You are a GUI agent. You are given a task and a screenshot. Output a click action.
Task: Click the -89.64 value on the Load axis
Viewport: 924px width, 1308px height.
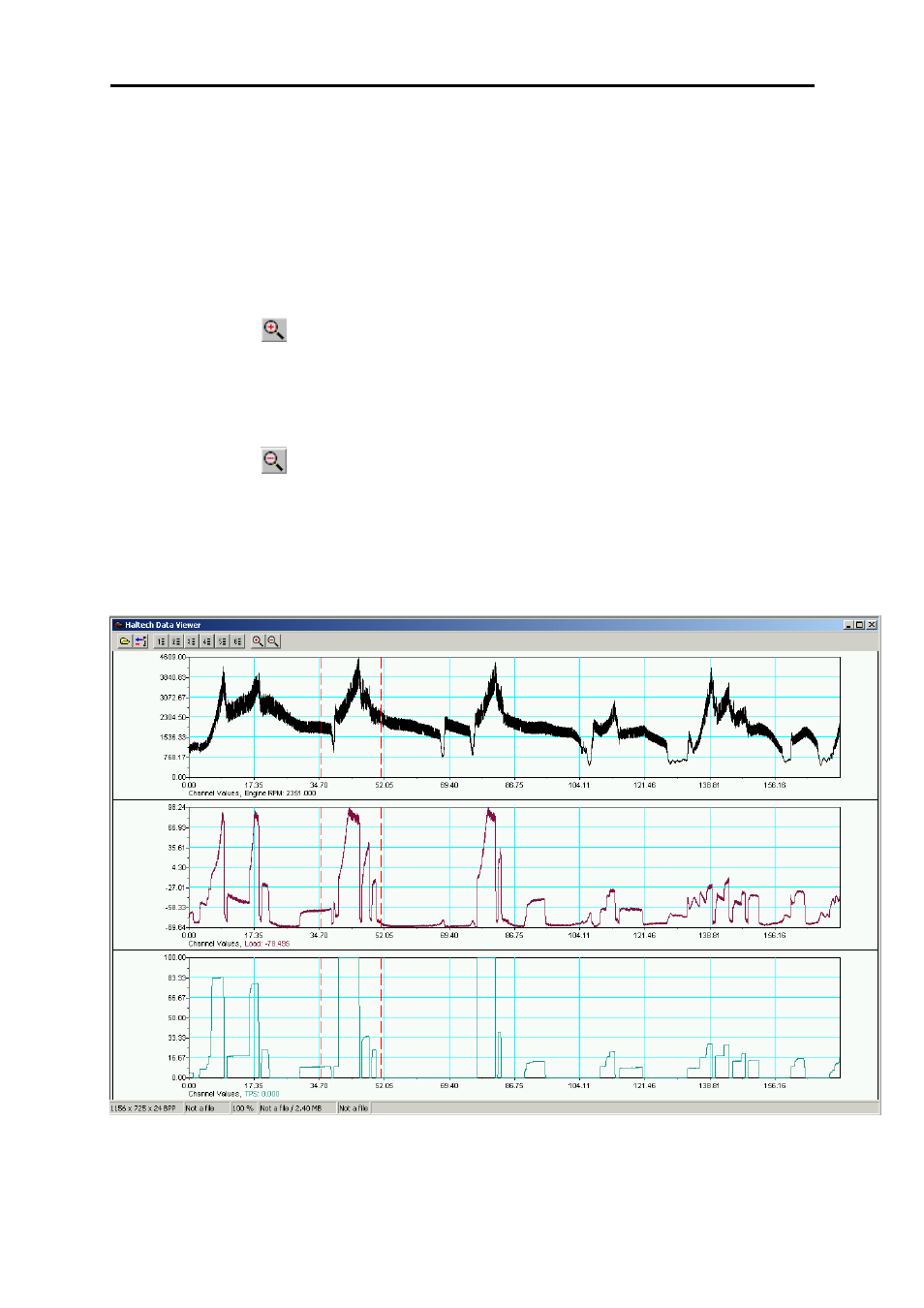[176, 927]
